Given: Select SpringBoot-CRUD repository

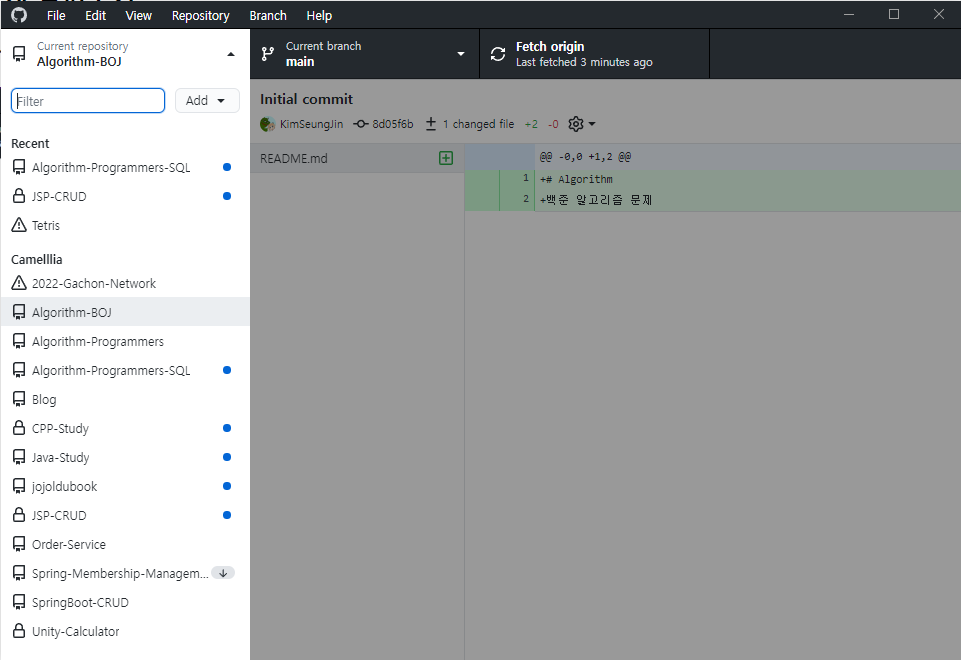Looking at the screenshot, I should pyautogui.click(x=125, y=602).
